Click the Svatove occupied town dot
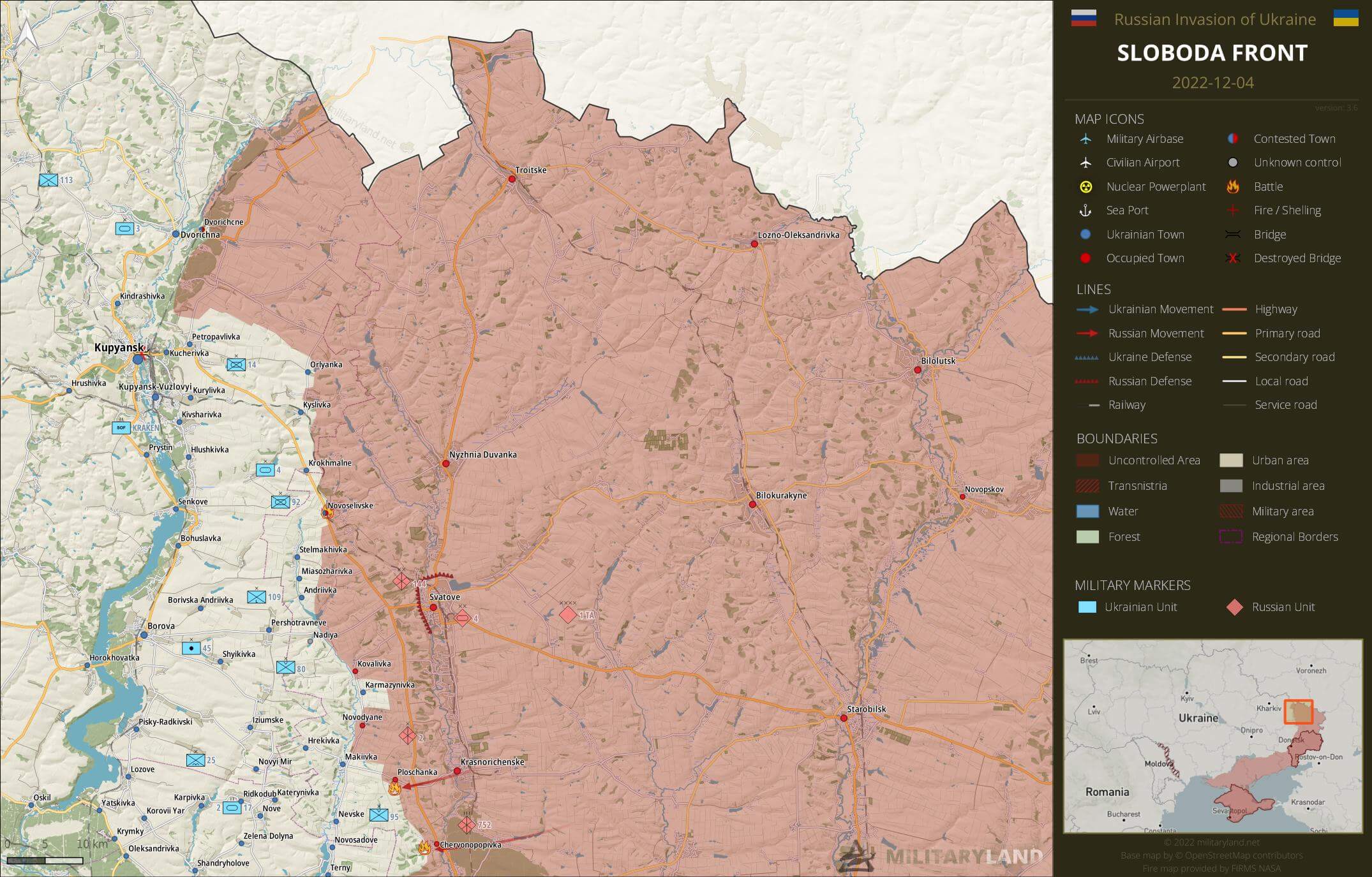This screenshot has width=1372, height=877. point(433,607)
